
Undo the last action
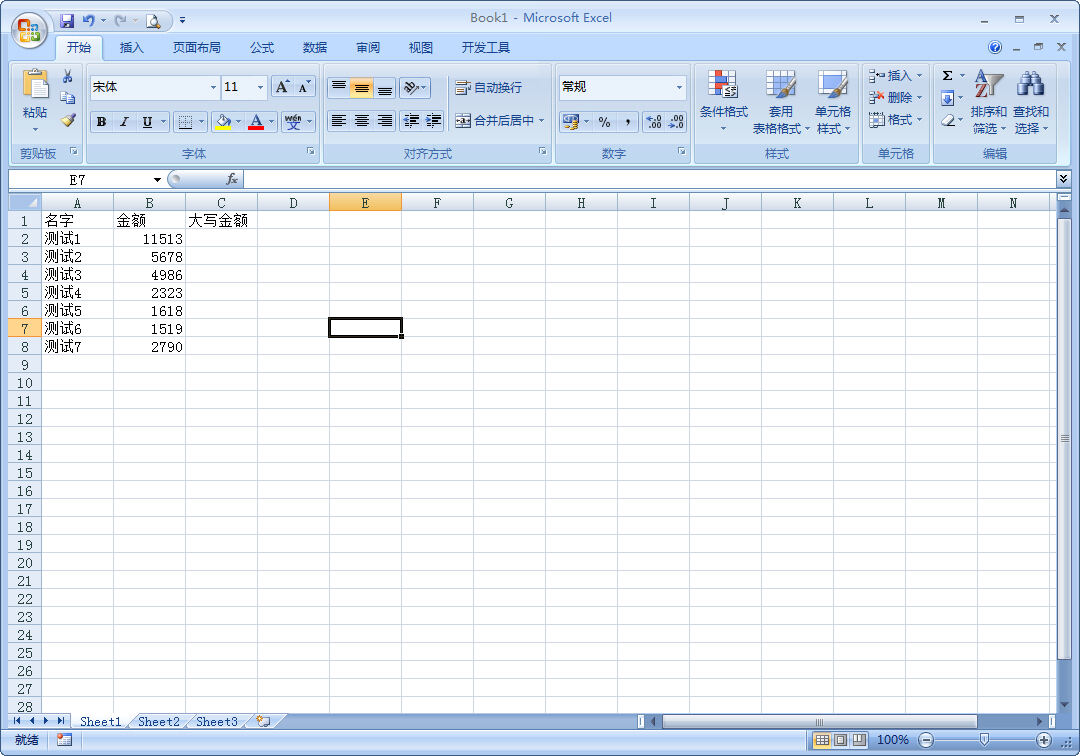88,21
